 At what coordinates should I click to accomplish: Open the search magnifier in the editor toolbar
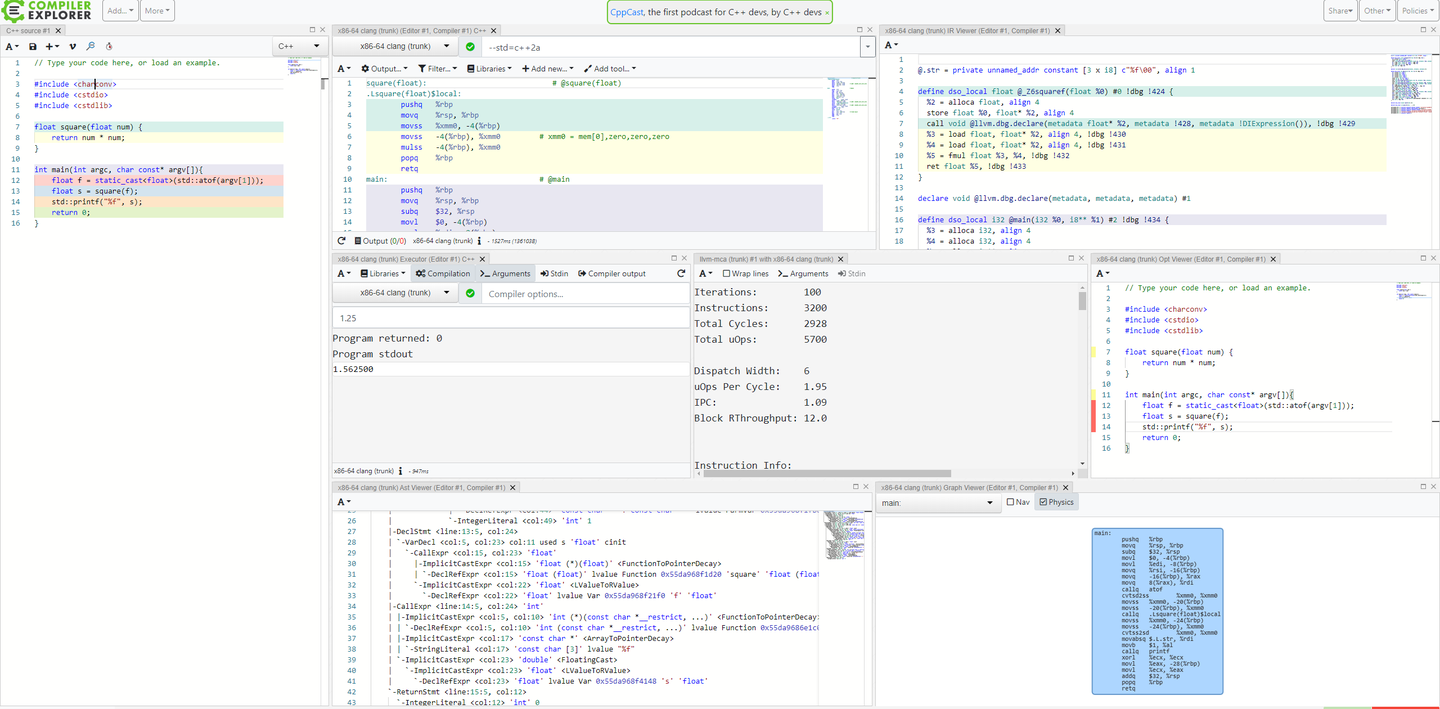89,46
